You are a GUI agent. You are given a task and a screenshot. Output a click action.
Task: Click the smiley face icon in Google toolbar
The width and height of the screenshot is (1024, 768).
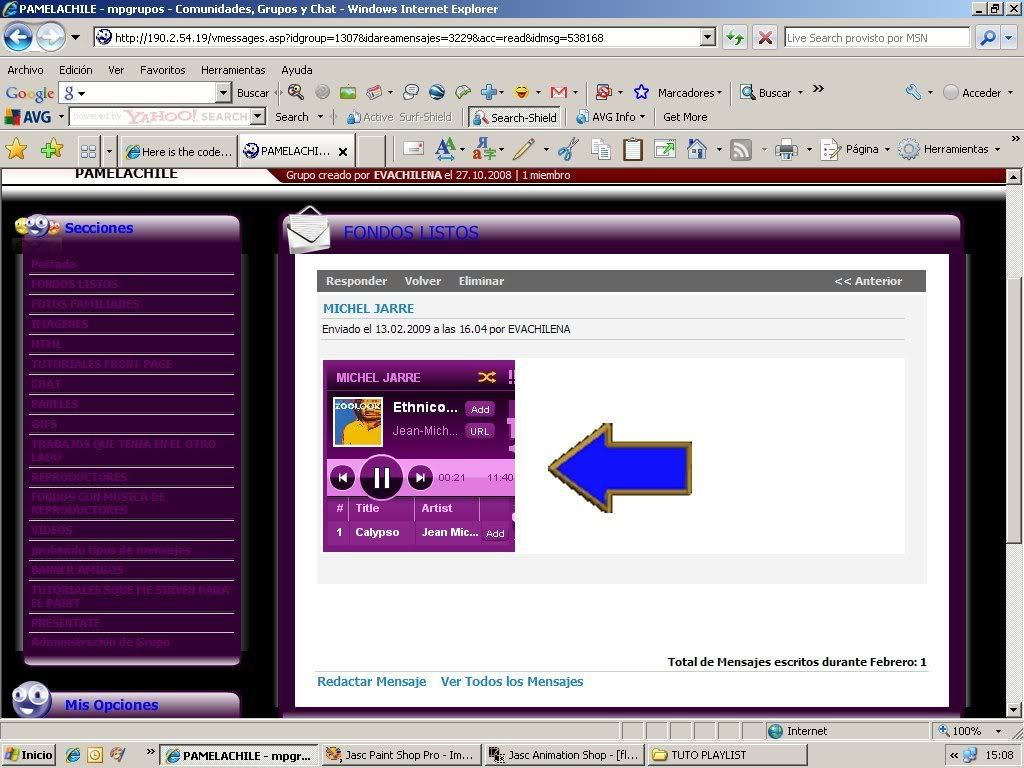(521, 93)
